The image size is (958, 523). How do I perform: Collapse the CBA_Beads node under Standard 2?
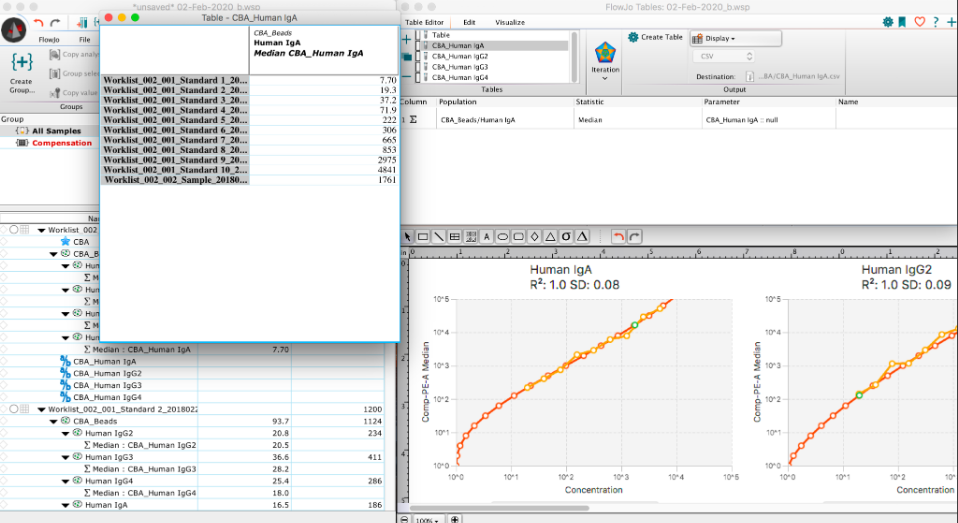pos(54,422)
